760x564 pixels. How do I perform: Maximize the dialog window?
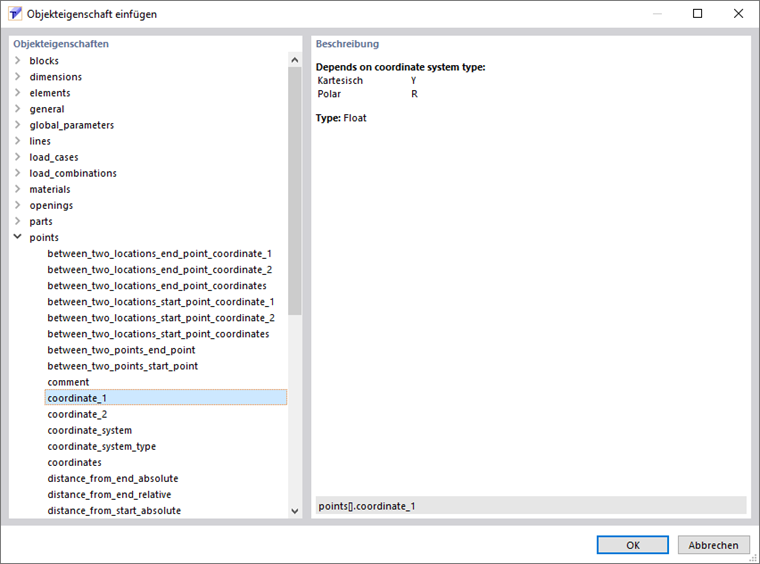click(697, 14)
